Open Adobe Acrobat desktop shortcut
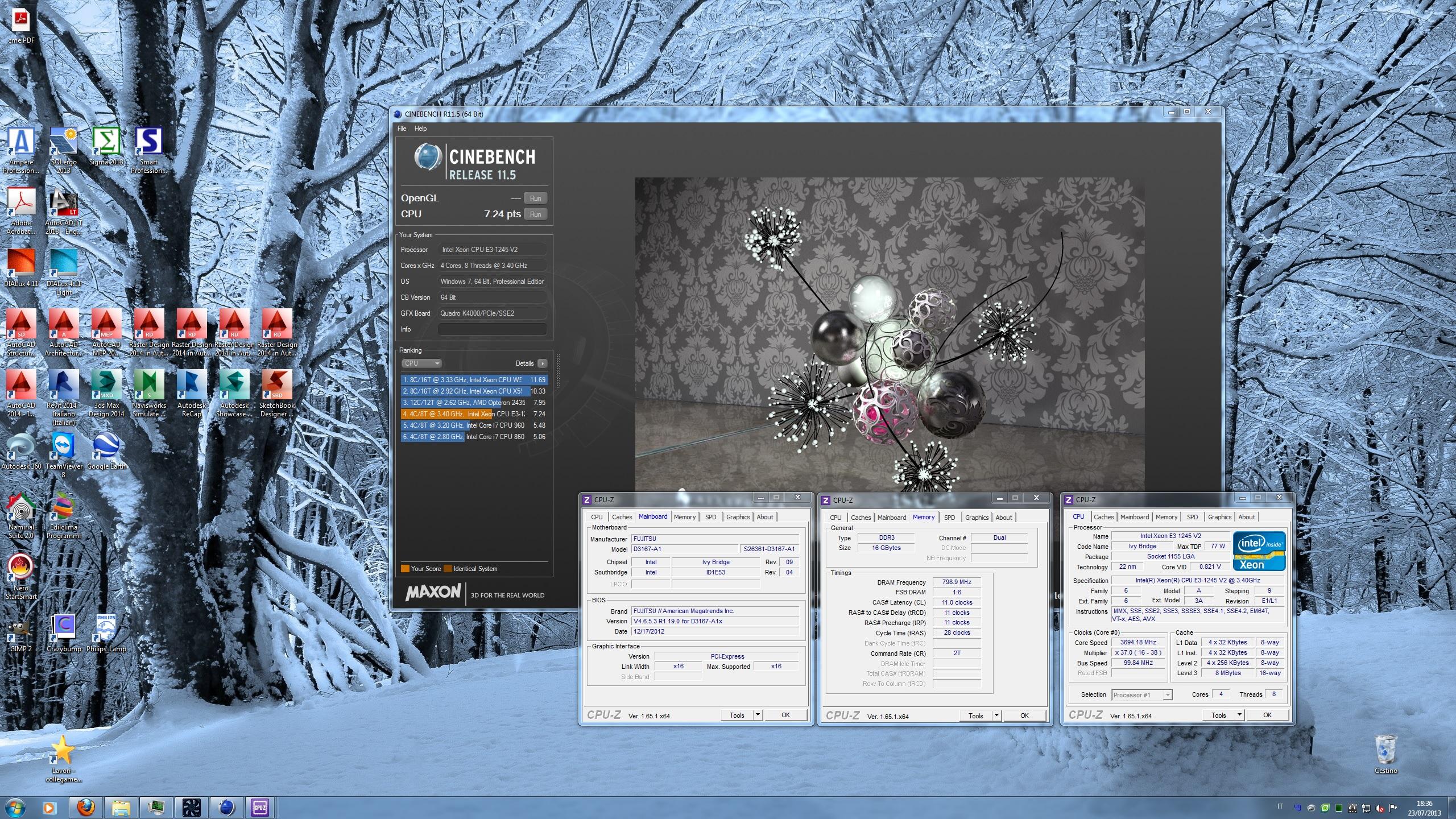 tap(21, 212)
